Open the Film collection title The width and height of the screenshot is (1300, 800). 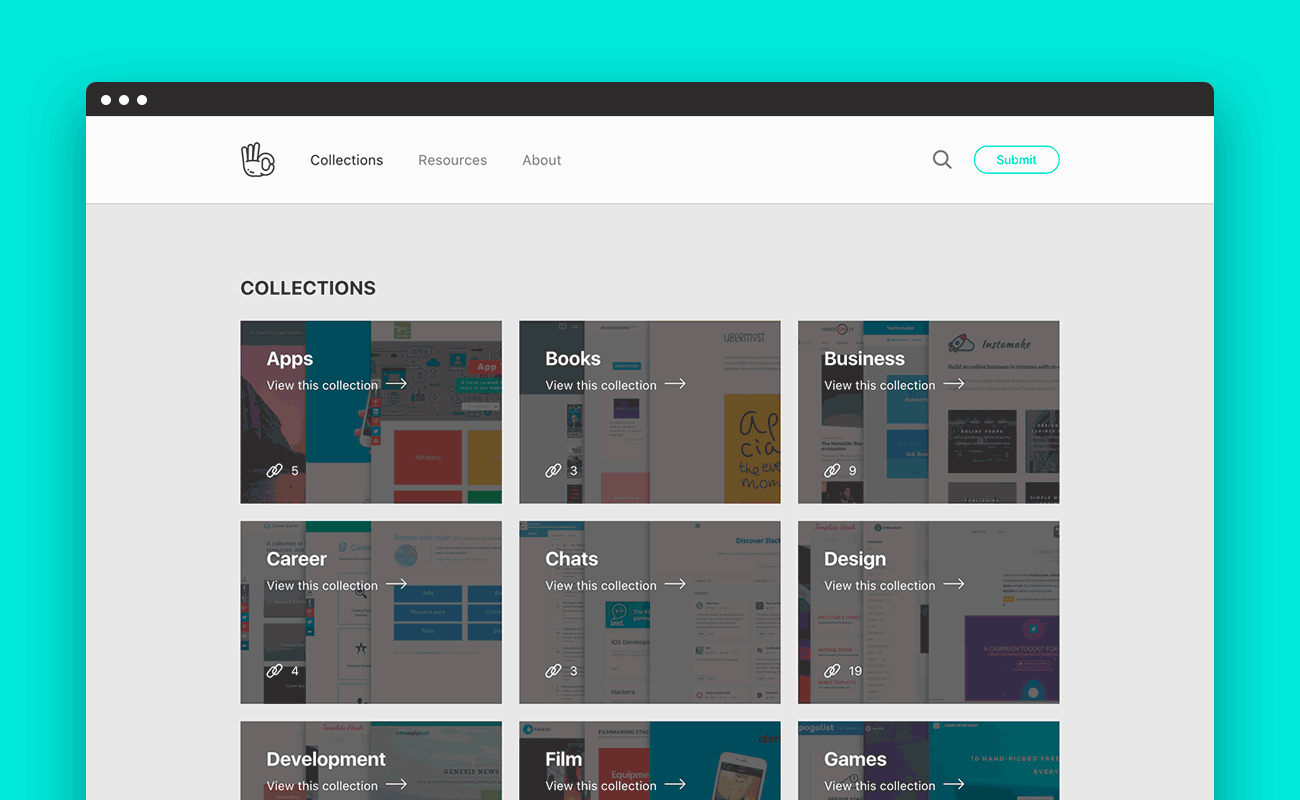(x=564, y=759)
